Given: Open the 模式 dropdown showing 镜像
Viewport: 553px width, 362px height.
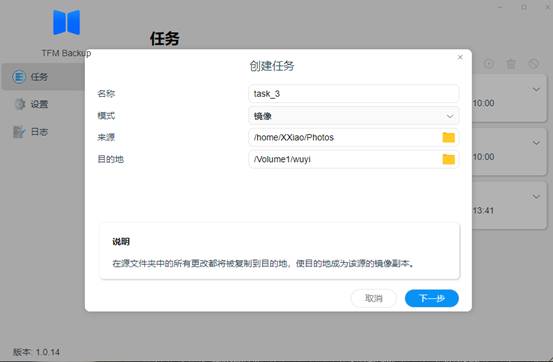Looking at the screenshot, I should click(354, 116).
